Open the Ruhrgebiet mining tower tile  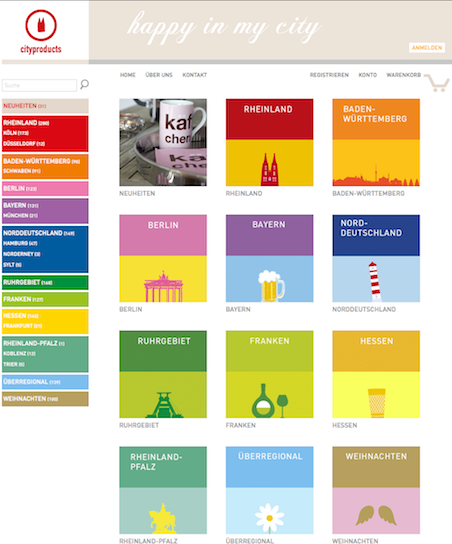[x=163, y=374]
